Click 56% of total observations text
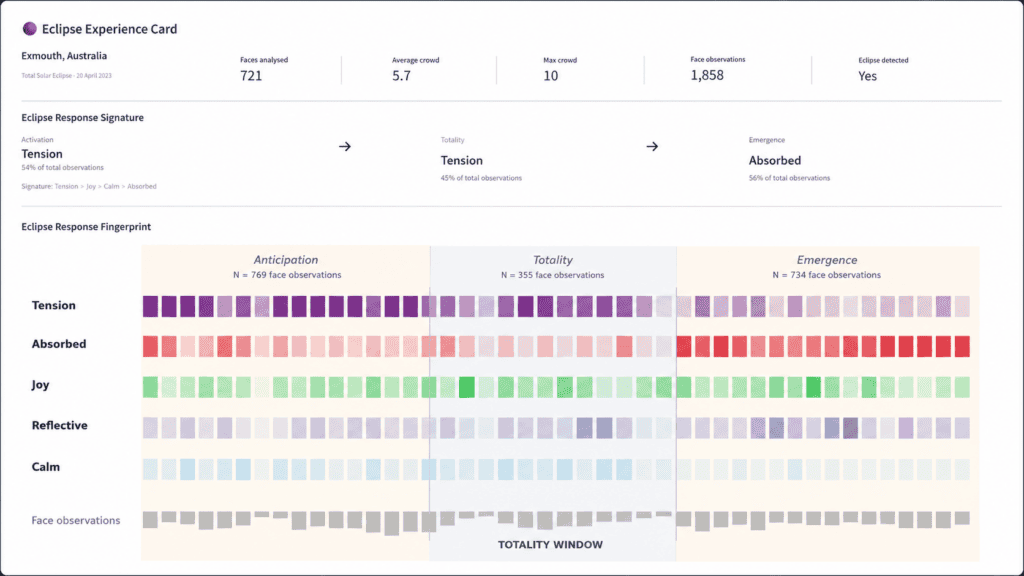The height and width of the screenshot is (576, 1024). 789,178
